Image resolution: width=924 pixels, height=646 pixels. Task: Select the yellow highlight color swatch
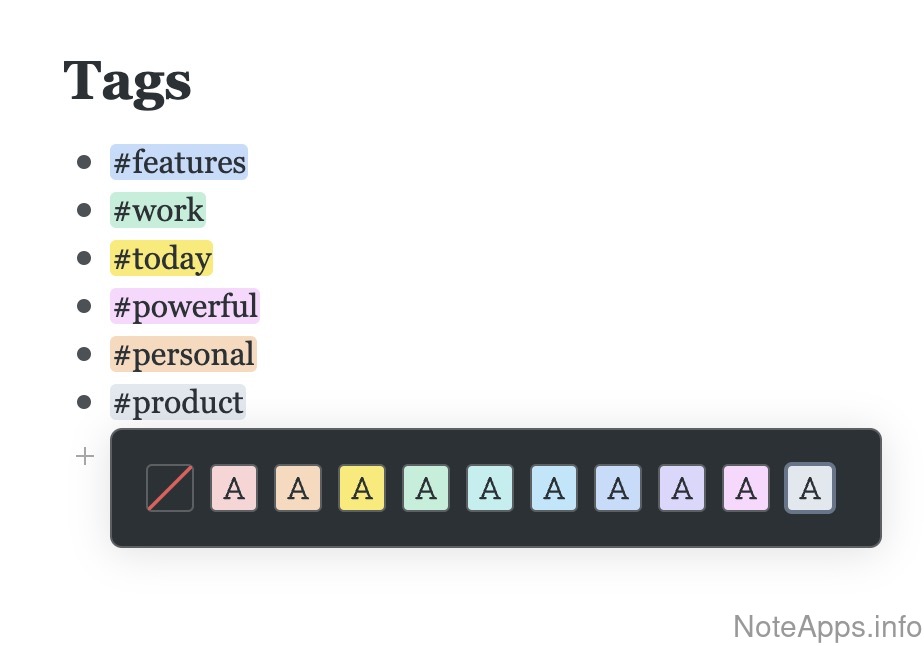coord(362,488)
